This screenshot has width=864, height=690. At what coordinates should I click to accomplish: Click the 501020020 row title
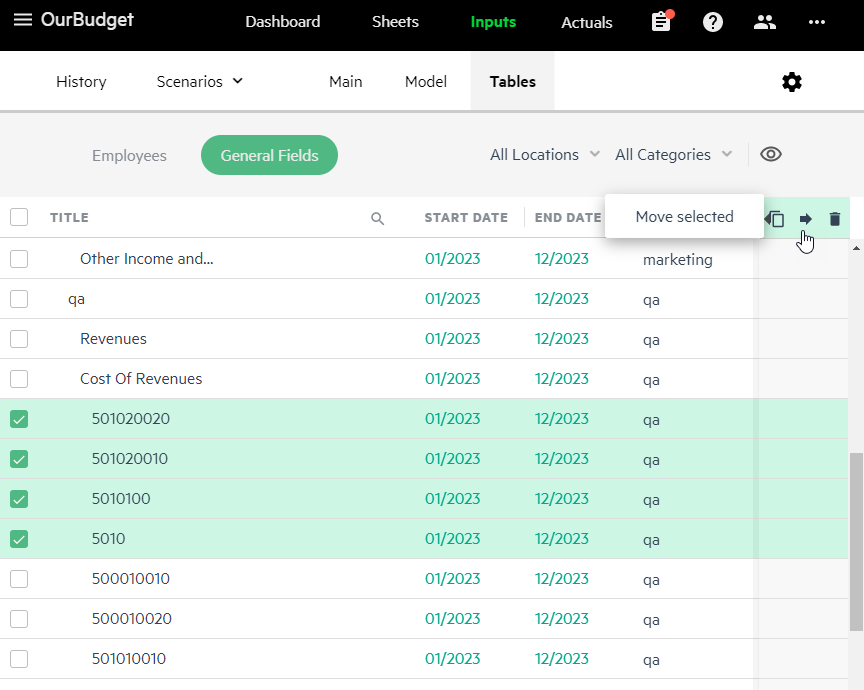point(131,419)
